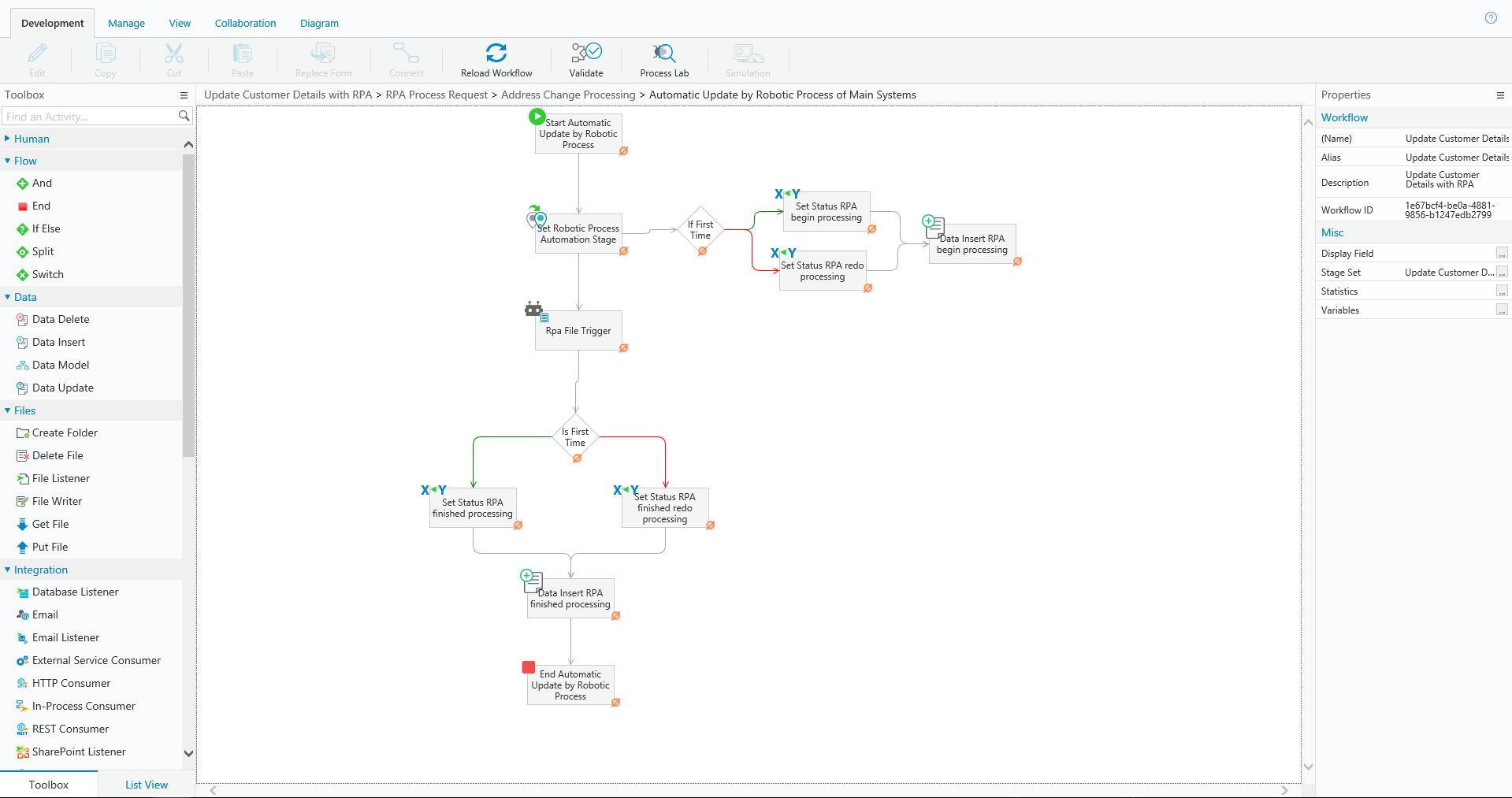The width and height of the screenshot is (1512, 798).
Task: Select the Data Insert RPA finished processing node
Action: 570,599
